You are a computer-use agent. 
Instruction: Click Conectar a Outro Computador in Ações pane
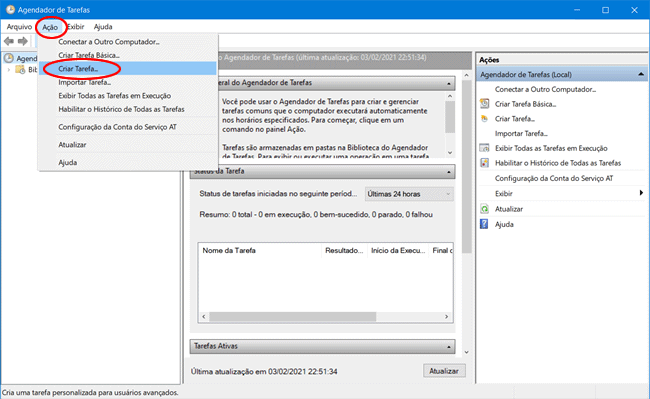pos(545,89)
